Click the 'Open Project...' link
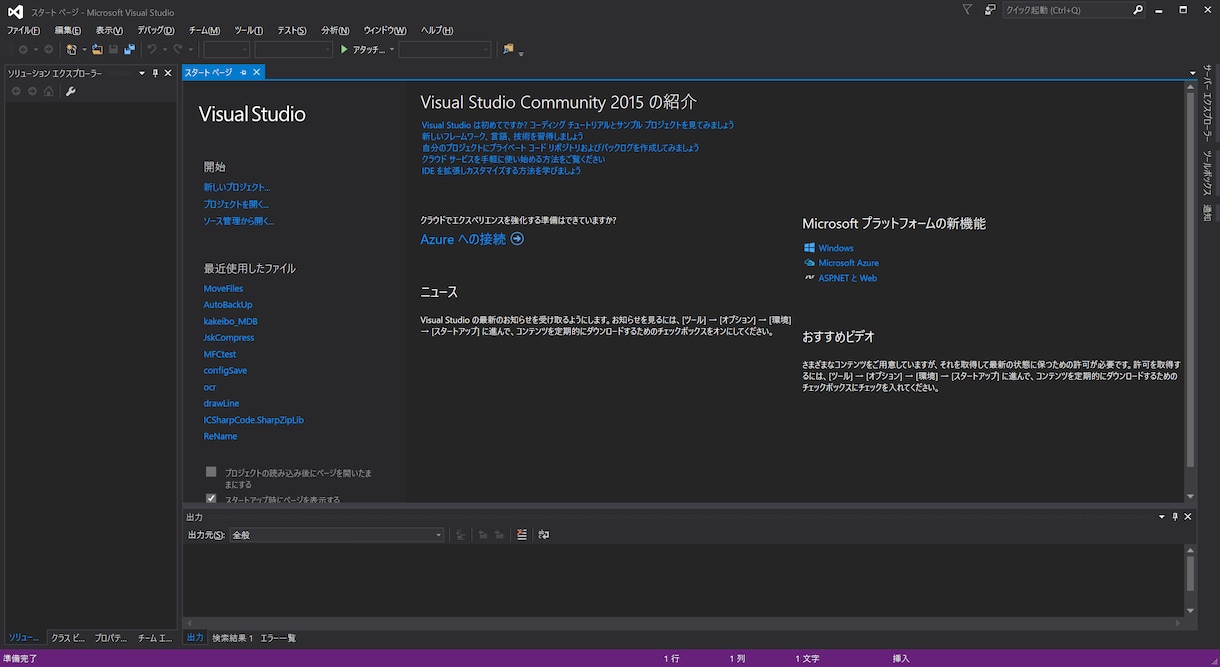 click(236, 204)
